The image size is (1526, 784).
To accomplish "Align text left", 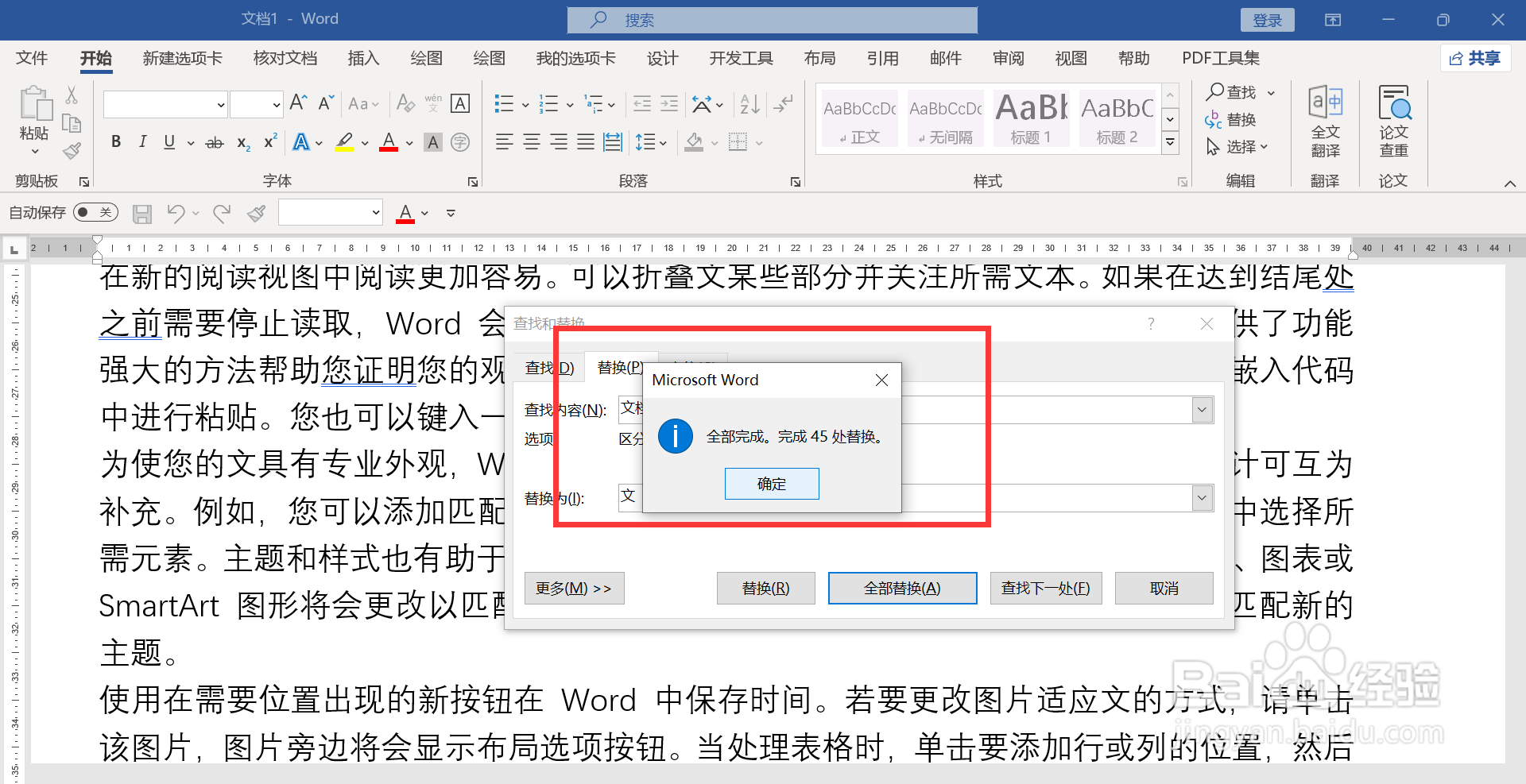I will (504, 142).
